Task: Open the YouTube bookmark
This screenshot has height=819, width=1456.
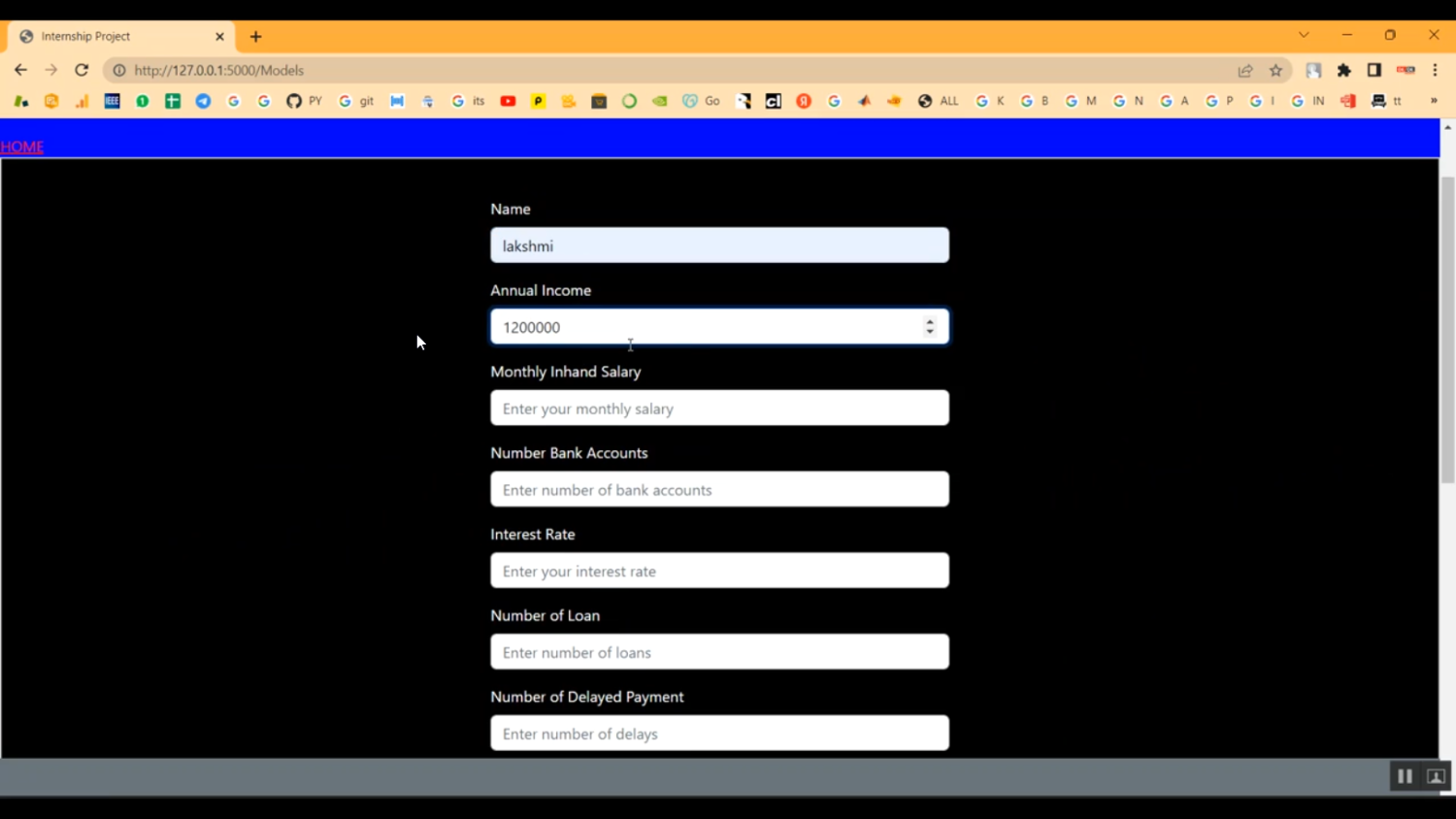Action: point(508,101)
